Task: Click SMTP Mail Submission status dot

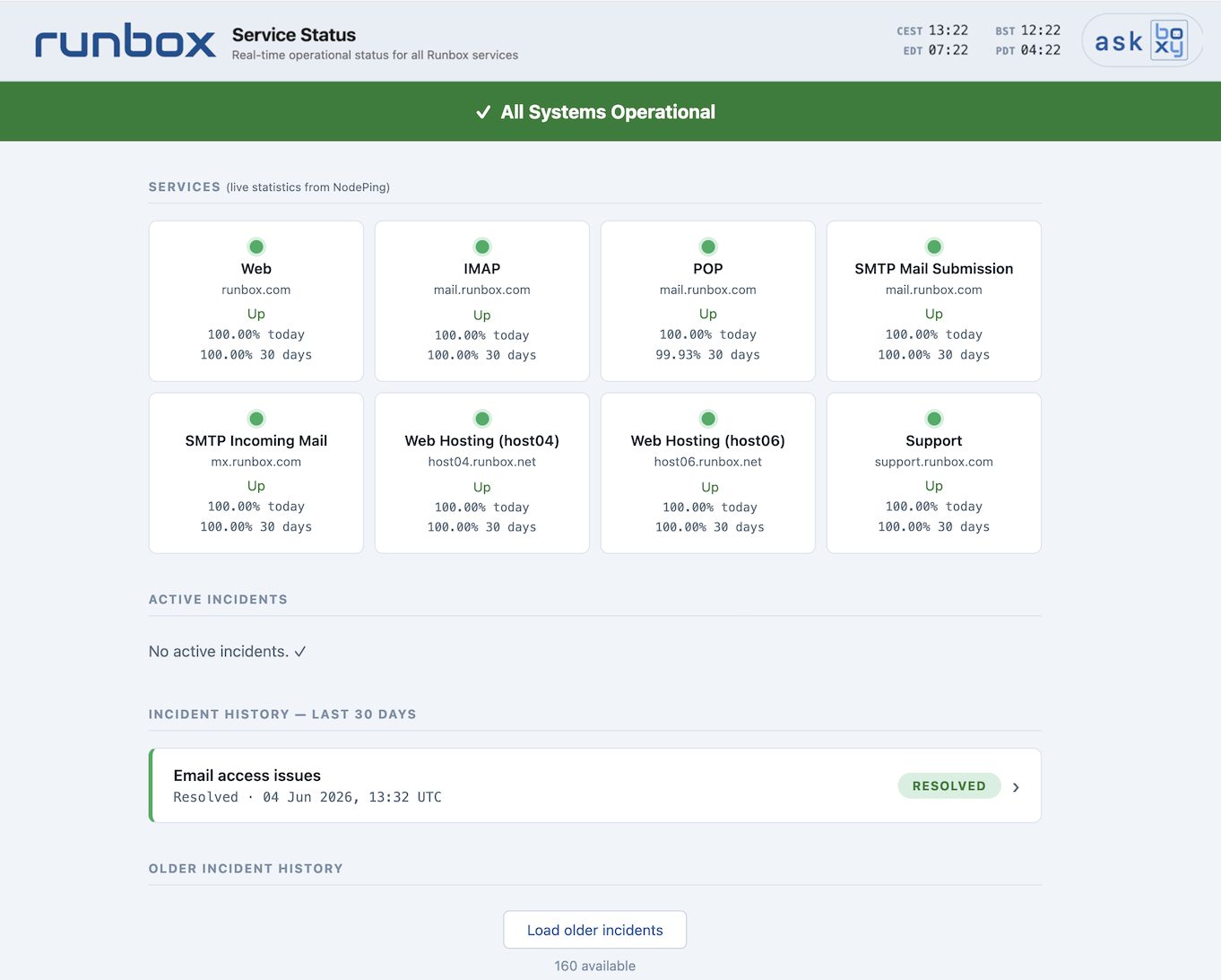Action: [934, 247]
